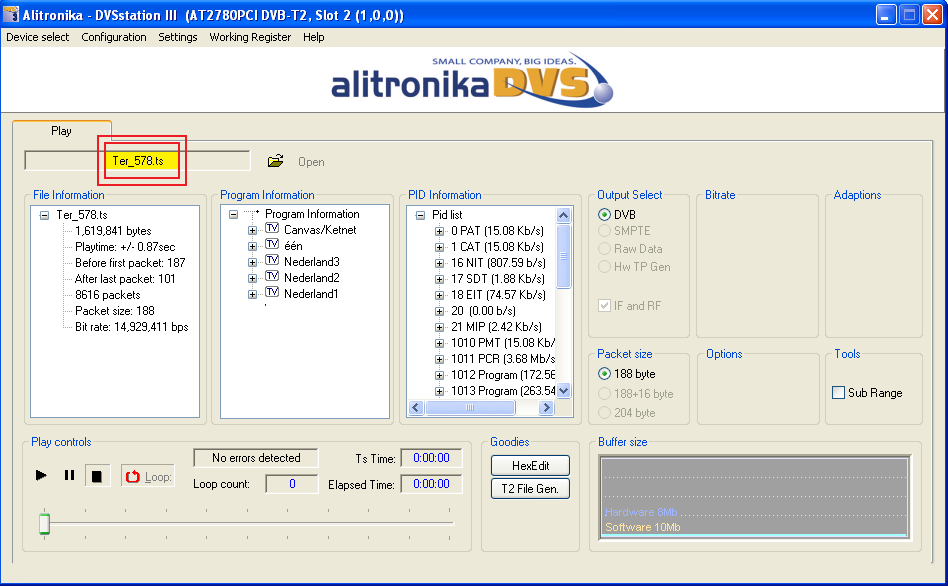Start playback with the Play button
Image resolution: width=948 pixels, height=586 pixels.
(x=41, y=475)
